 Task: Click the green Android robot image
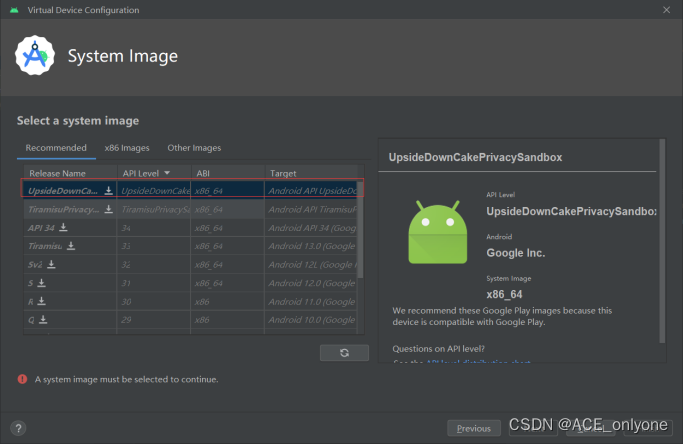click(x=438, y=232)
